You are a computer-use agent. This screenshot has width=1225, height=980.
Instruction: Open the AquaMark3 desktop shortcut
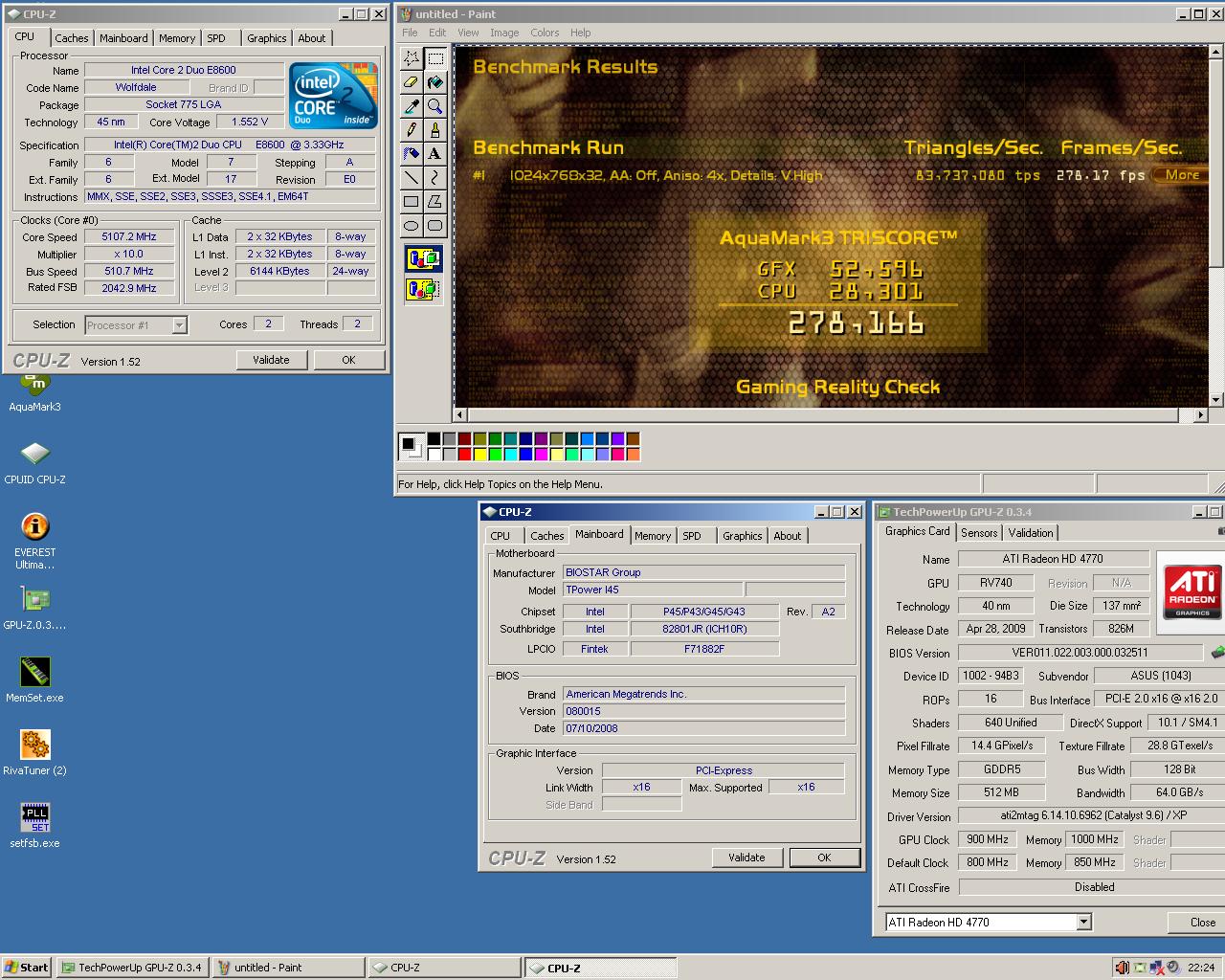point(34,392)
